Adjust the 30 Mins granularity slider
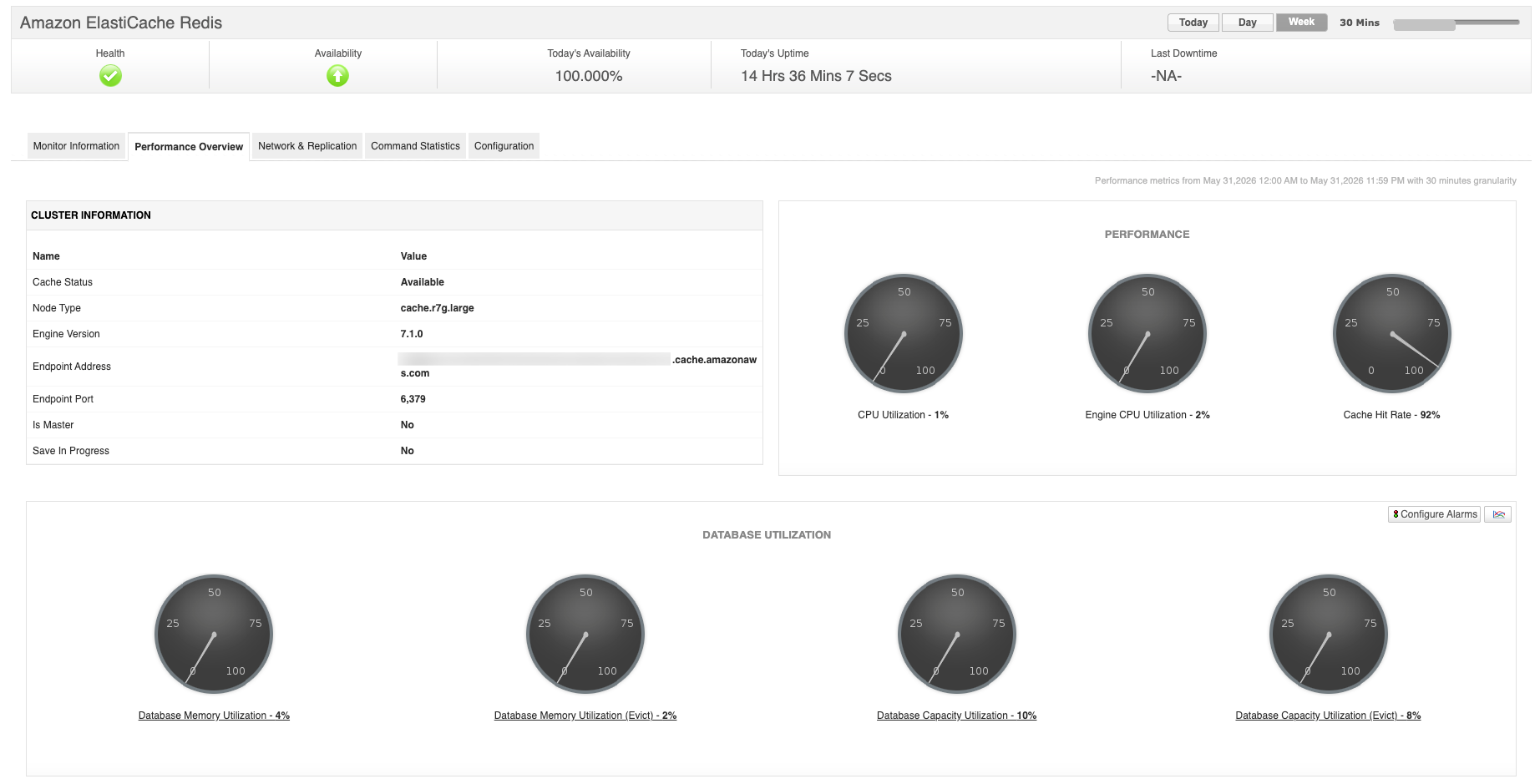This screenshot has height=784, width=1540. tap(1456, 23)
